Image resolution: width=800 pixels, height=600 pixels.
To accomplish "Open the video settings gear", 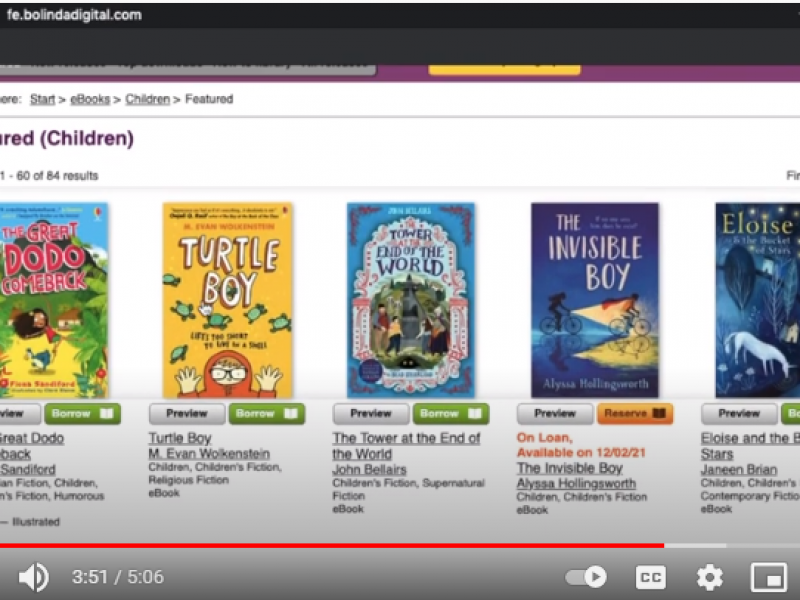I will [710, 577].
